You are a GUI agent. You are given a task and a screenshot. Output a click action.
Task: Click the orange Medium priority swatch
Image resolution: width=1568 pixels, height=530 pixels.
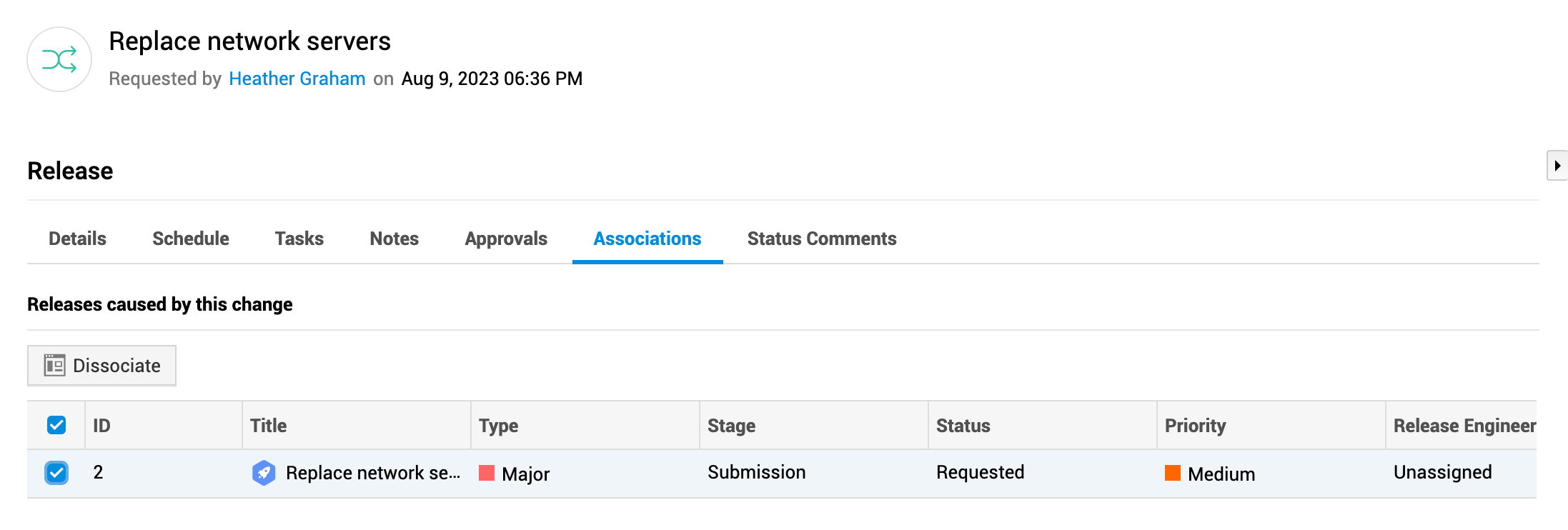[1173, 473]
